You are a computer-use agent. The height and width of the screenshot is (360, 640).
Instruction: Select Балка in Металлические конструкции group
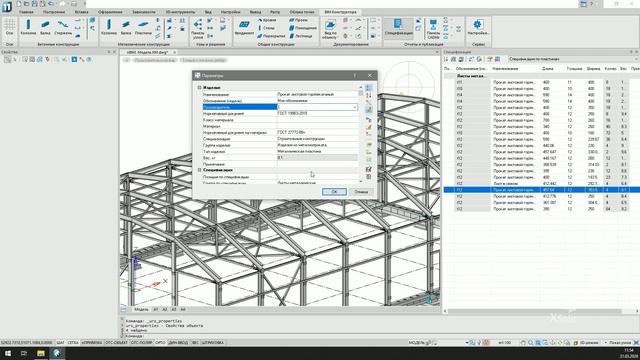tap(126, 27)
